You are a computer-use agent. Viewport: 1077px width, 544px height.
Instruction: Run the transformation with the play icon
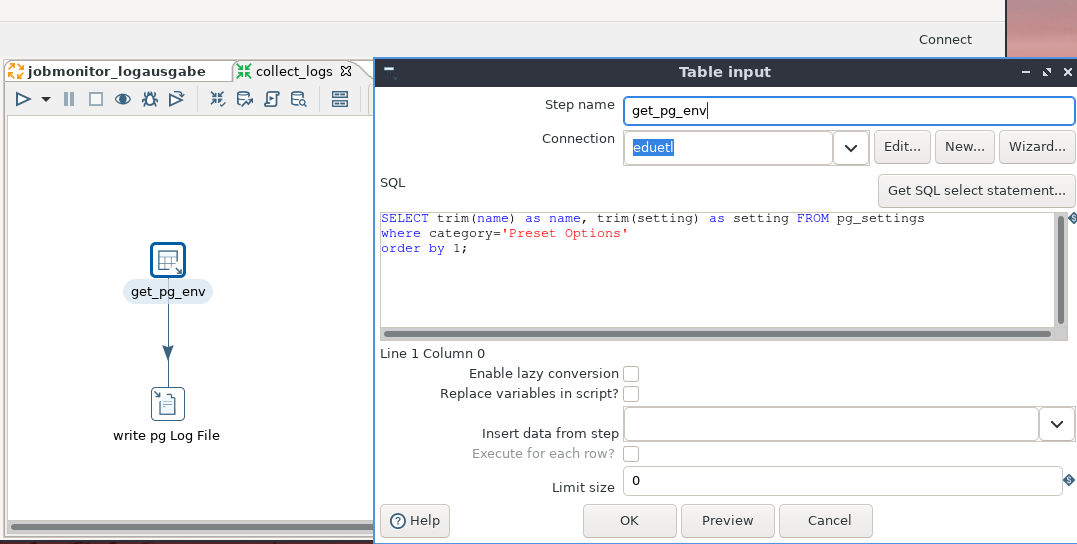point(23,100)
